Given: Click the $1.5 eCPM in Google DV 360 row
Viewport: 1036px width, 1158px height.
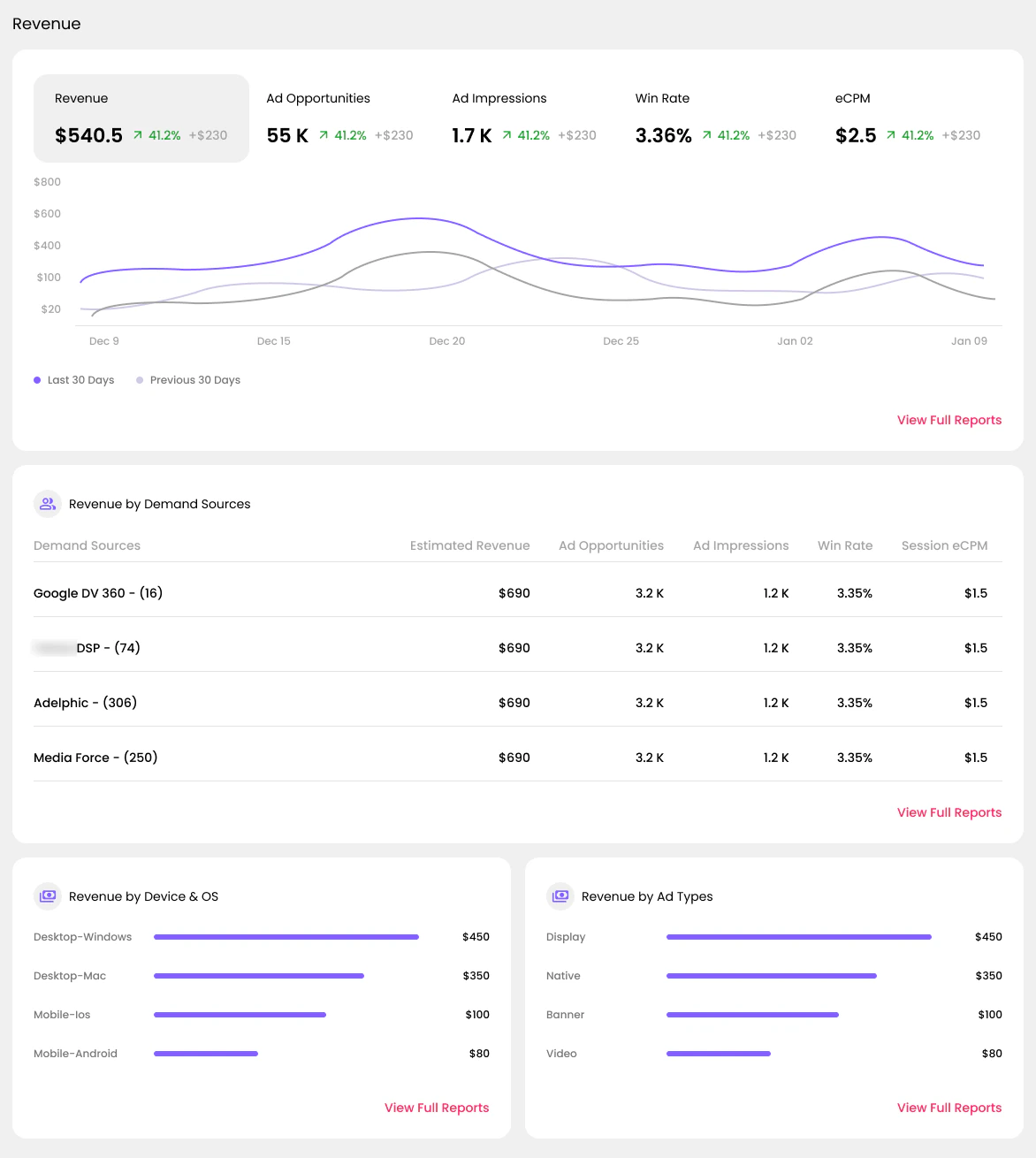Looking at the screenshot, I should coord(976,593).
